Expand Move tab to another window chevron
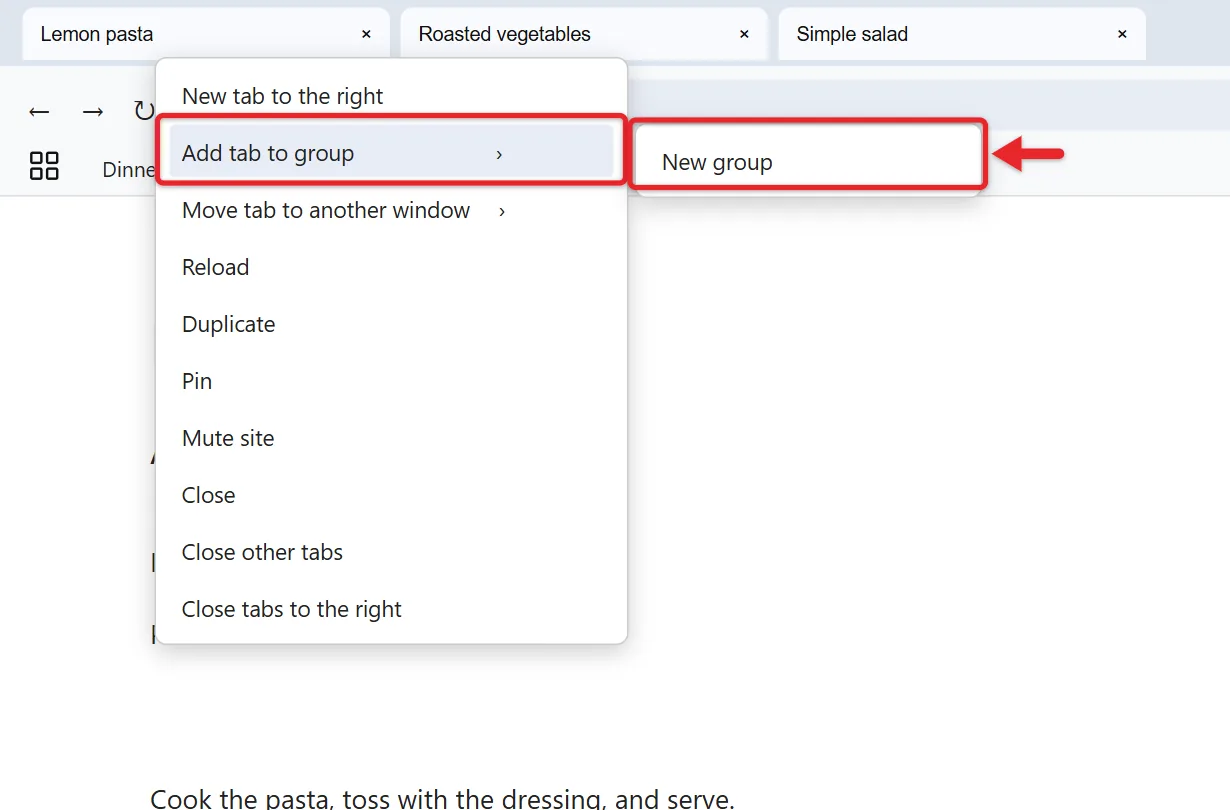The image size is (1230, 810). pyautogui.click(x=502, y=211)
